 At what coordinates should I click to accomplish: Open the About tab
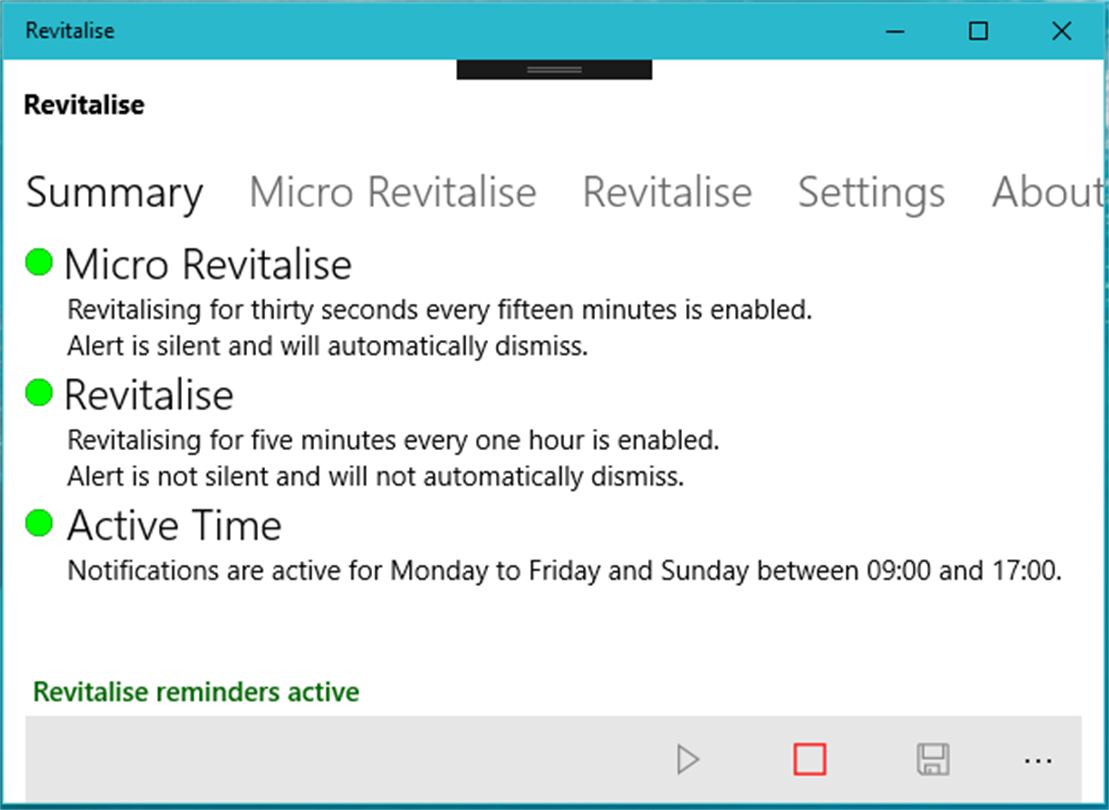(x=1048, y=192)
